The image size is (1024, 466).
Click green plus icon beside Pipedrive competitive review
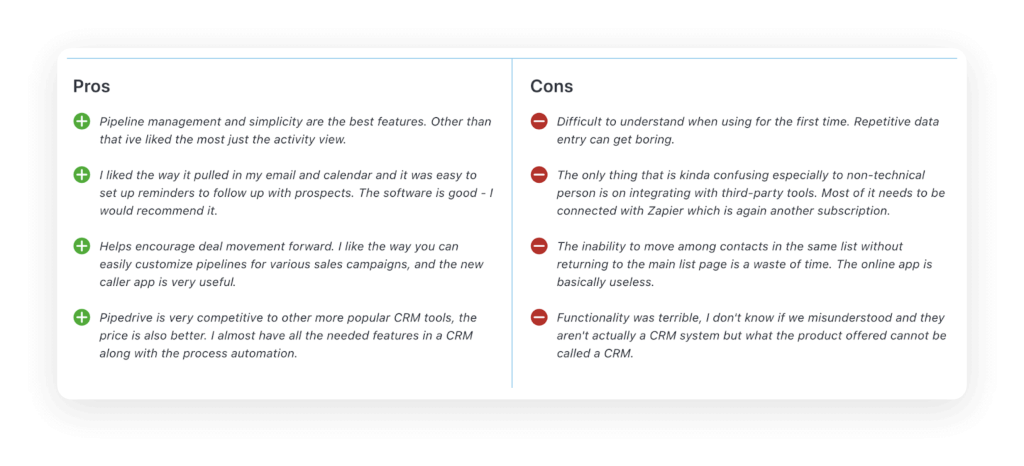pos(81,317)
